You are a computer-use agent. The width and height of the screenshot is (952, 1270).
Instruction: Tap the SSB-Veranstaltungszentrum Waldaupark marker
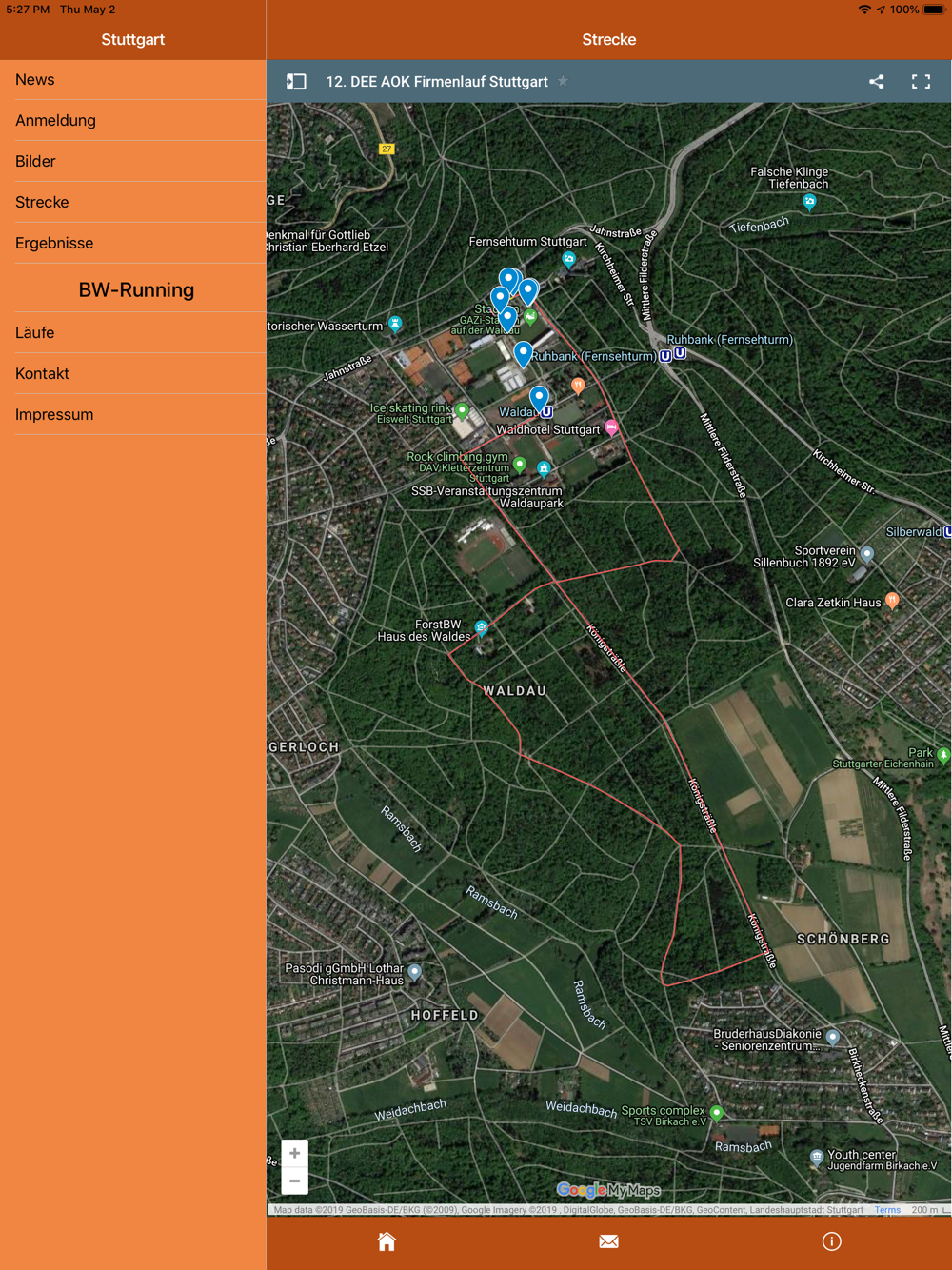[544, 467]
